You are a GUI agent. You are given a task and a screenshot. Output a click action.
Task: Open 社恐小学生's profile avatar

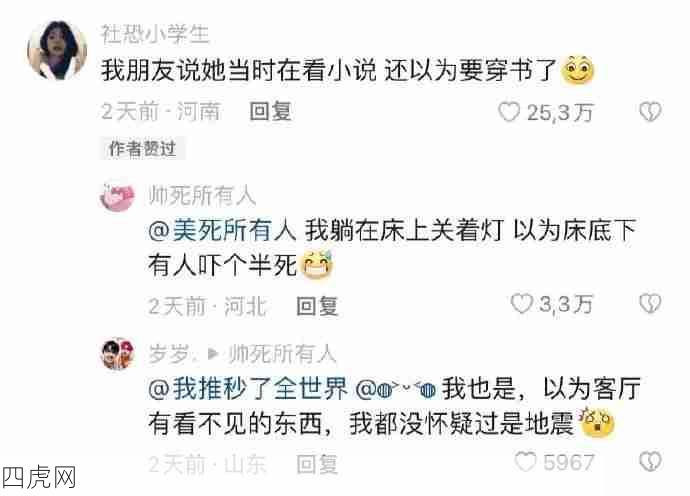tap(57, 50)
